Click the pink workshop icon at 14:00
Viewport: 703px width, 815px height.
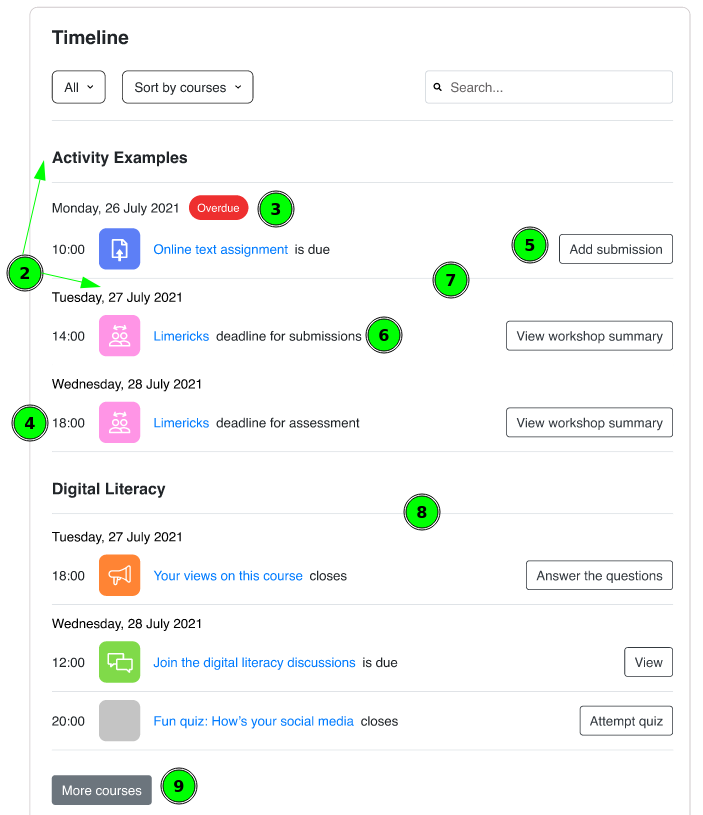point(120,336)
